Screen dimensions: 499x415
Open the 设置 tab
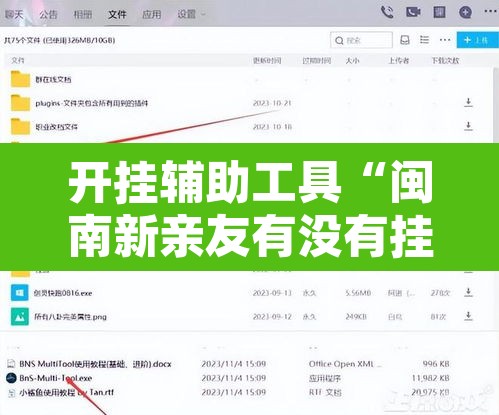[187, 14]
